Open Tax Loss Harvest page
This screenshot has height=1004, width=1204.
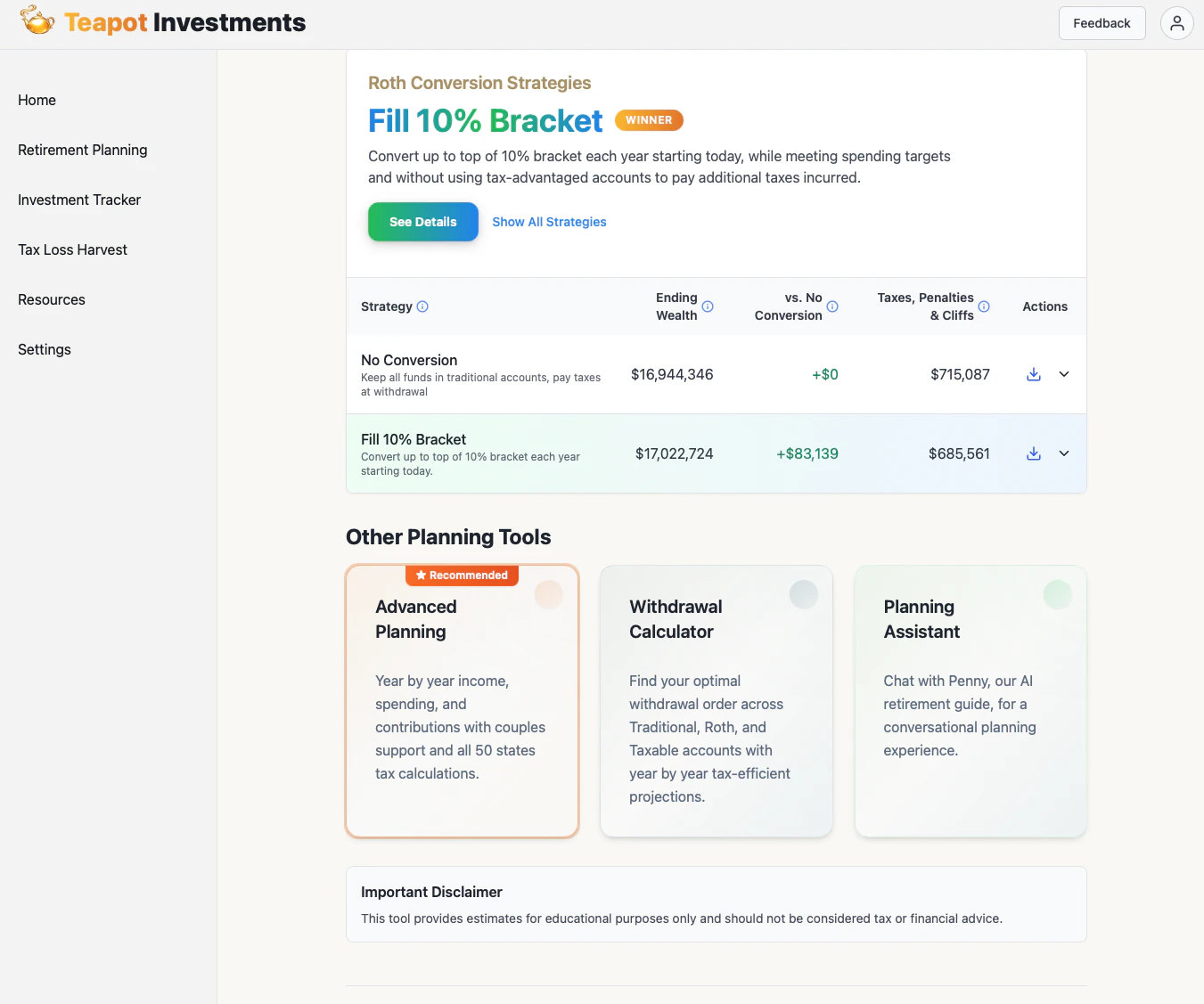click(72, 249)
